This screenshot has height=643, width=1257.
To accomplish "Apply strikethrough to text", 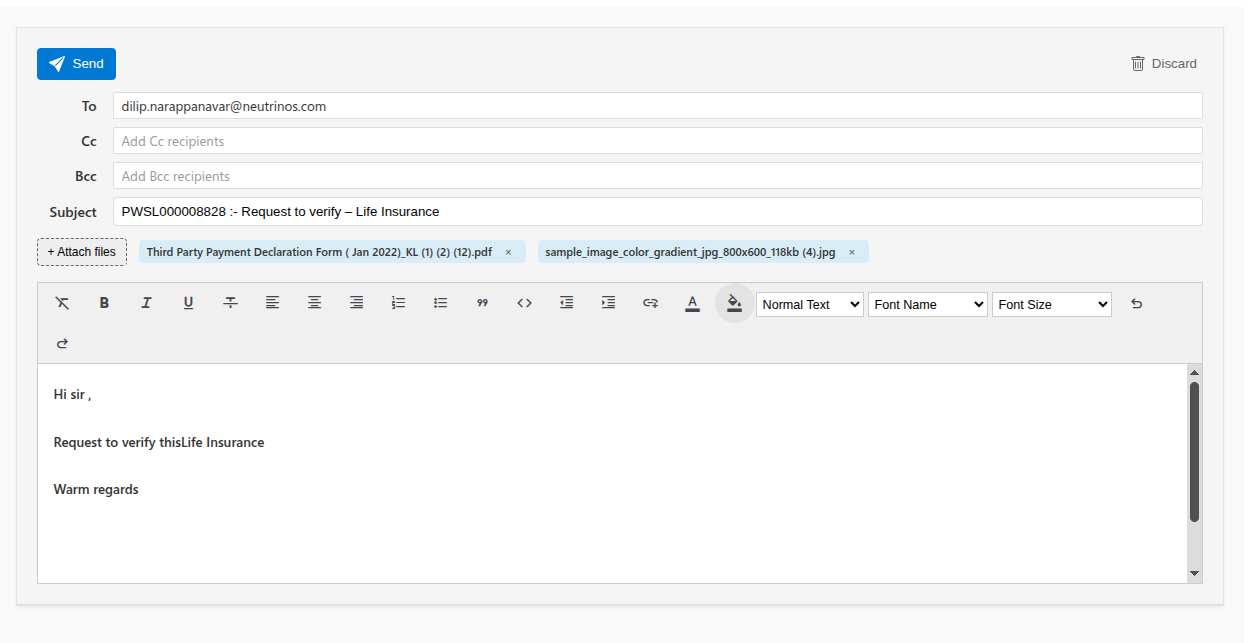I will [x=230, y=303].
